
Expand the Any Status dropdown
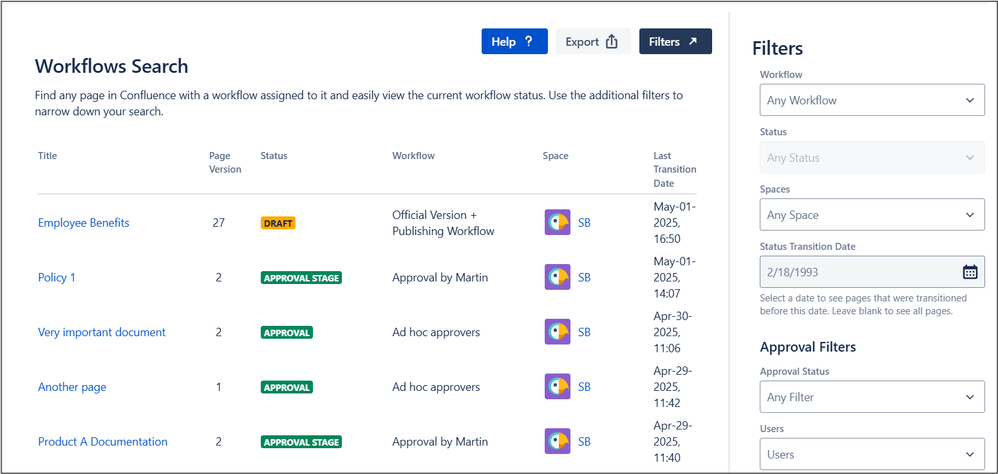pos(872,157)
